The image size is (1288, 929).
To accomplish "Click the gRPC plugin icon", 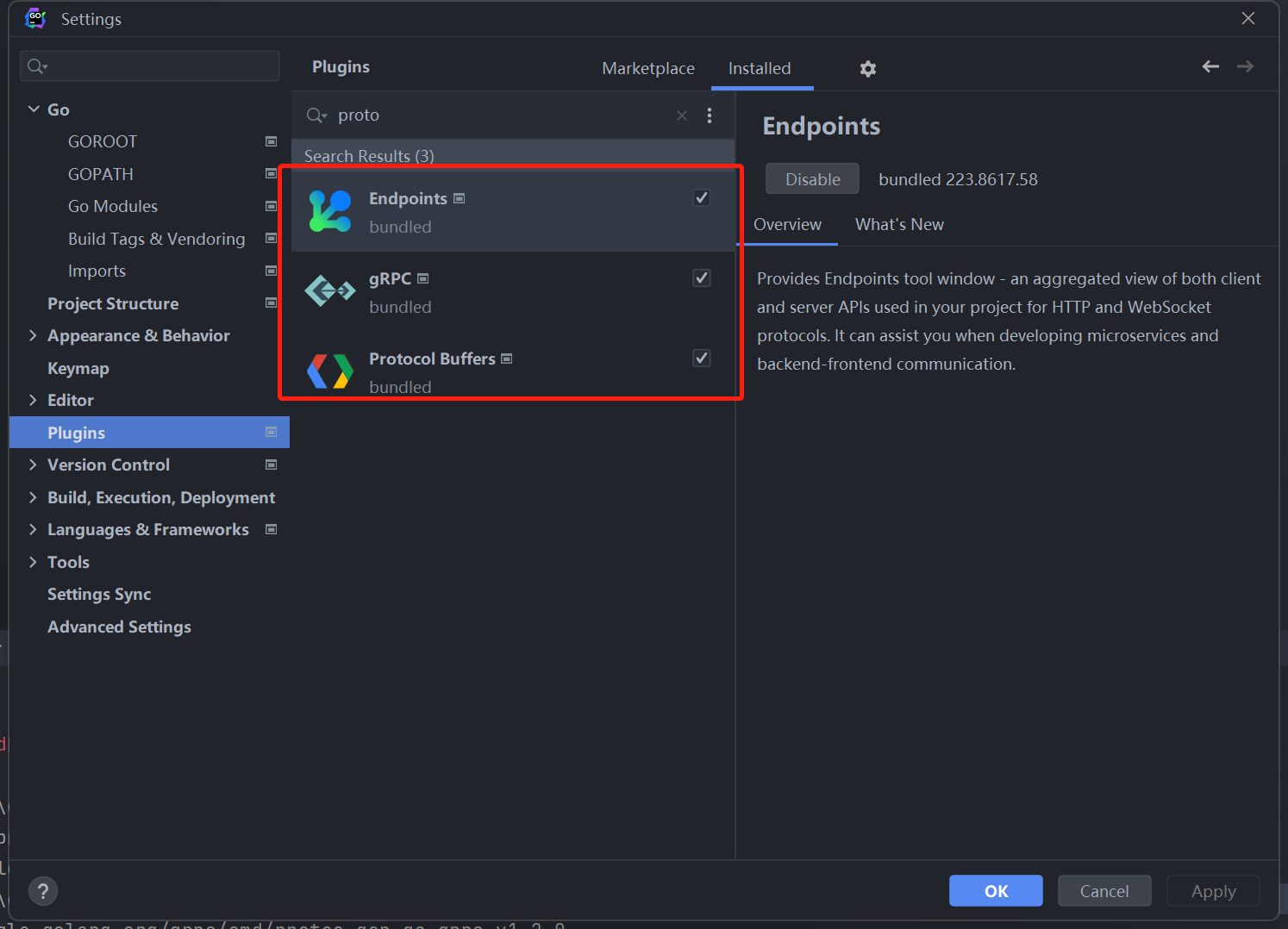I will 330,290.
